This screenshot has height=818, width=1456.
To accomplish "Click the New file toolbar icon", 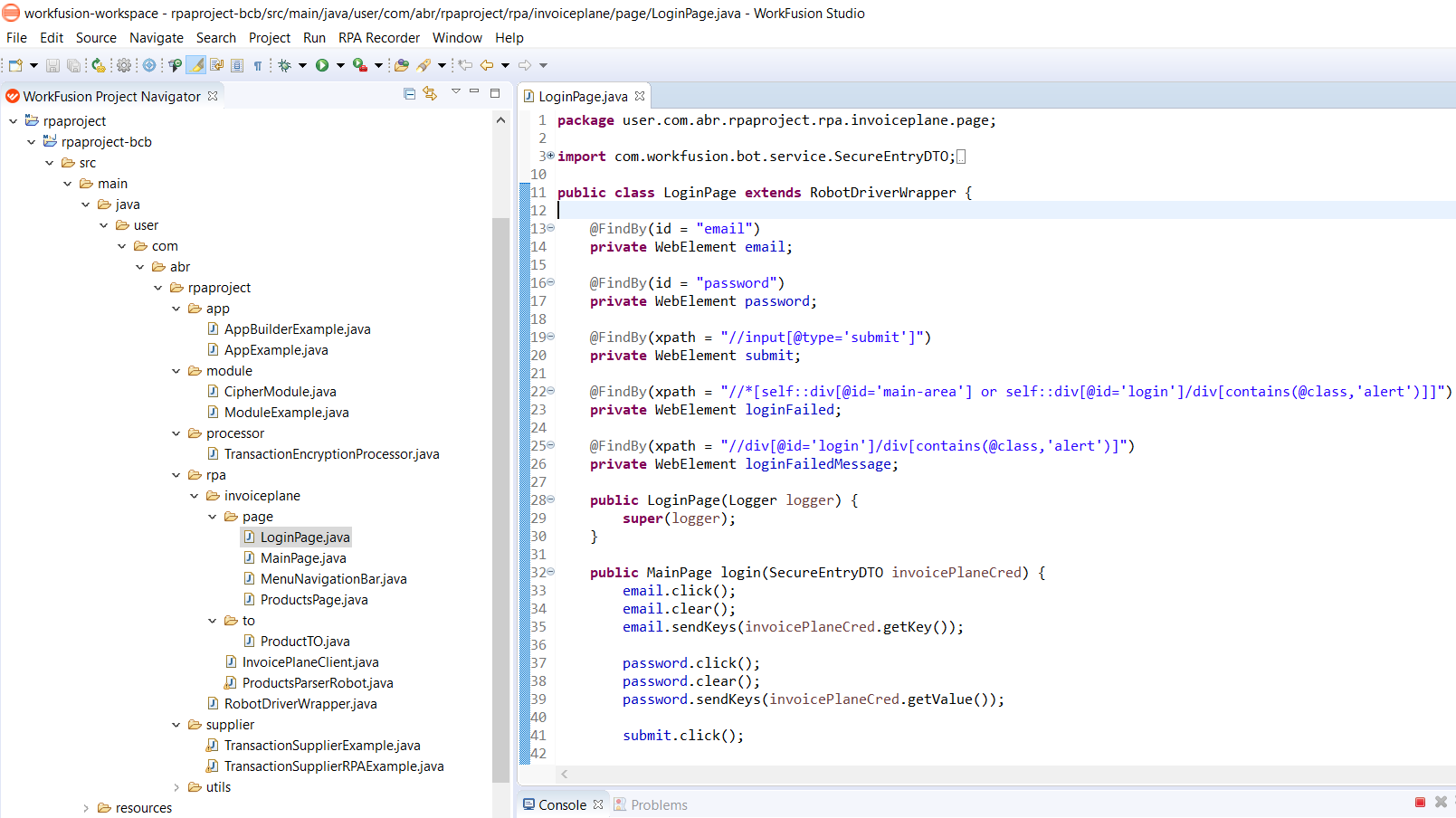I will (15, 65).
